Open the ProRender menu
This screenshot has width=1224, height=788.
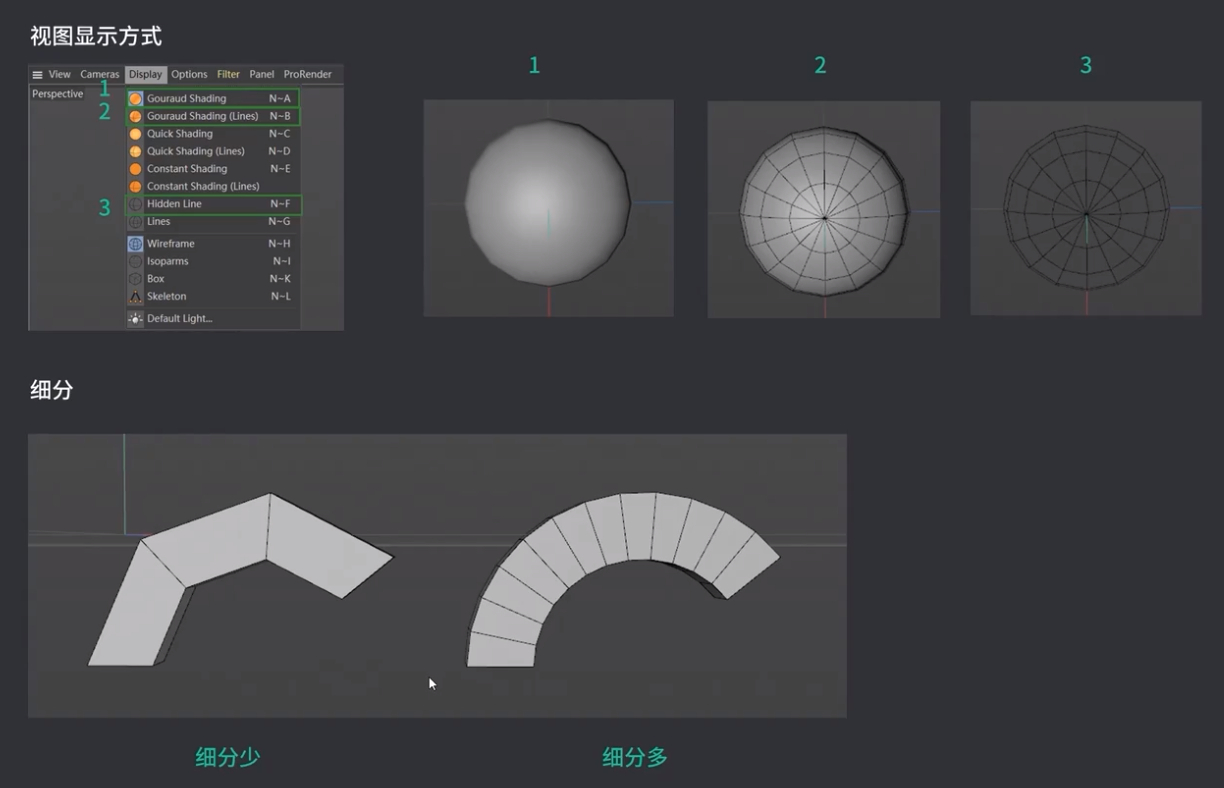[x=308, y=75]
